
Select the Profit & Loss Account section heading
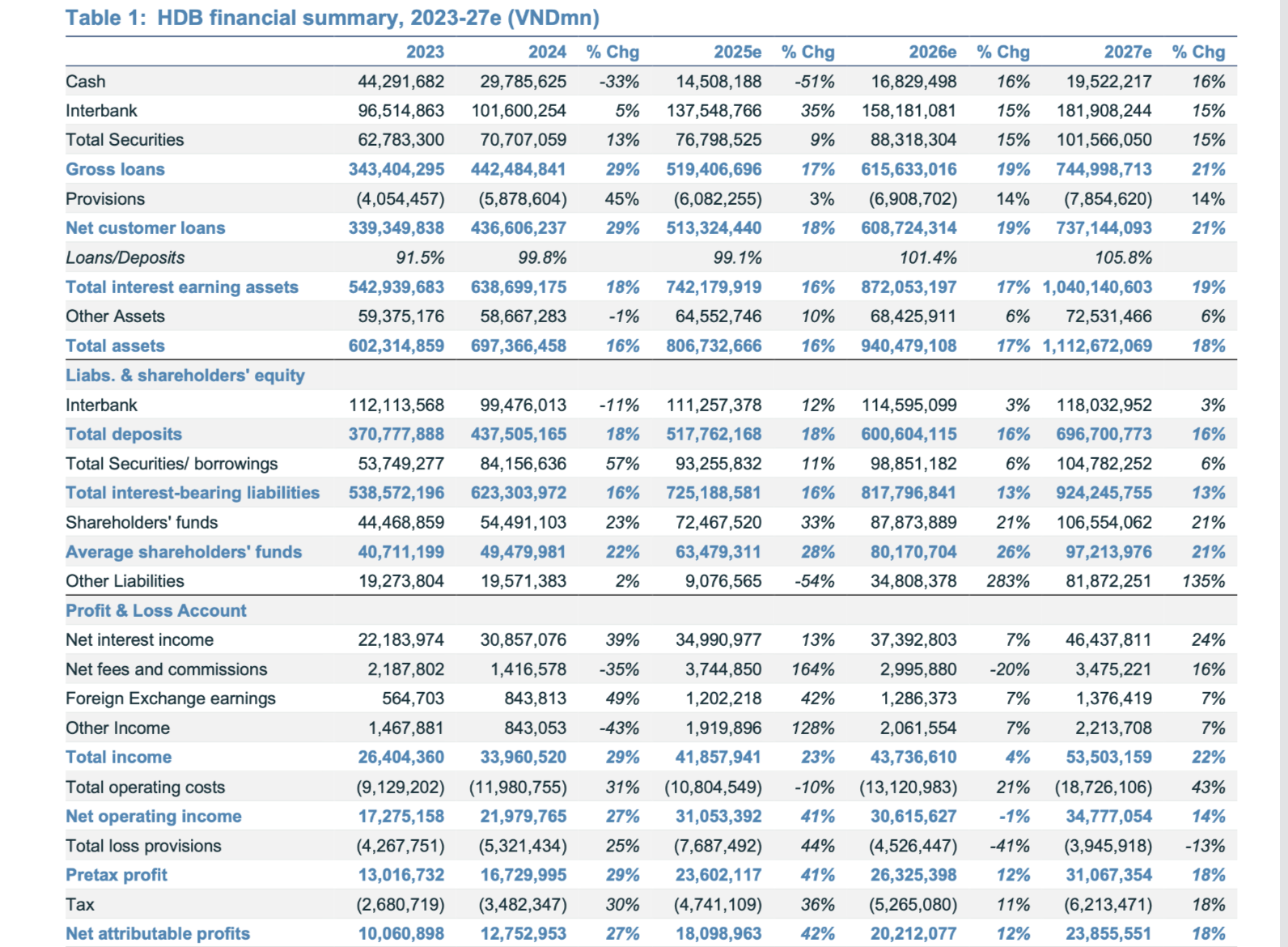(x=156, y=611)
